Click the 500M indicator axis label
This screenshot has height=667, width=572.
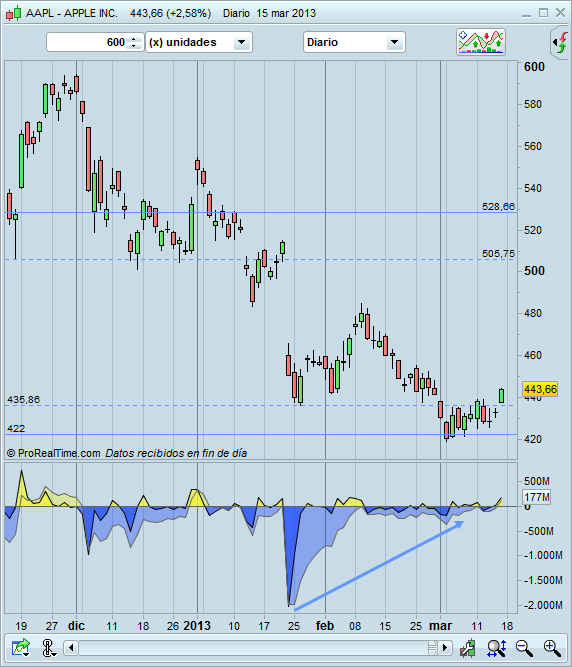tap(537, 481)
